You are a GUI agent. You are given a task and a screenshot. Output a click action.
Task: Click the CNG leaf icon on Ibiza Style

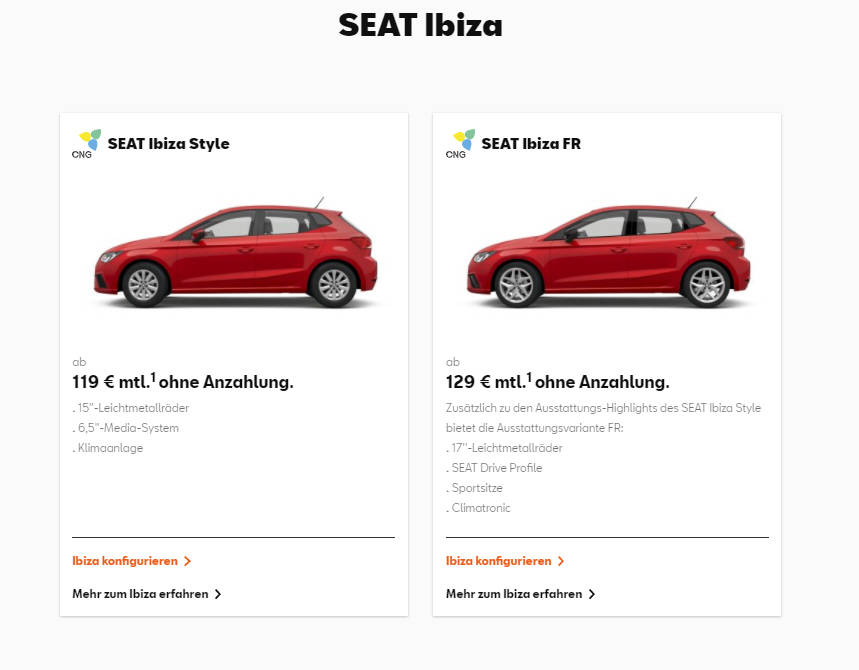pyautogui.click(x=87, y=144)
